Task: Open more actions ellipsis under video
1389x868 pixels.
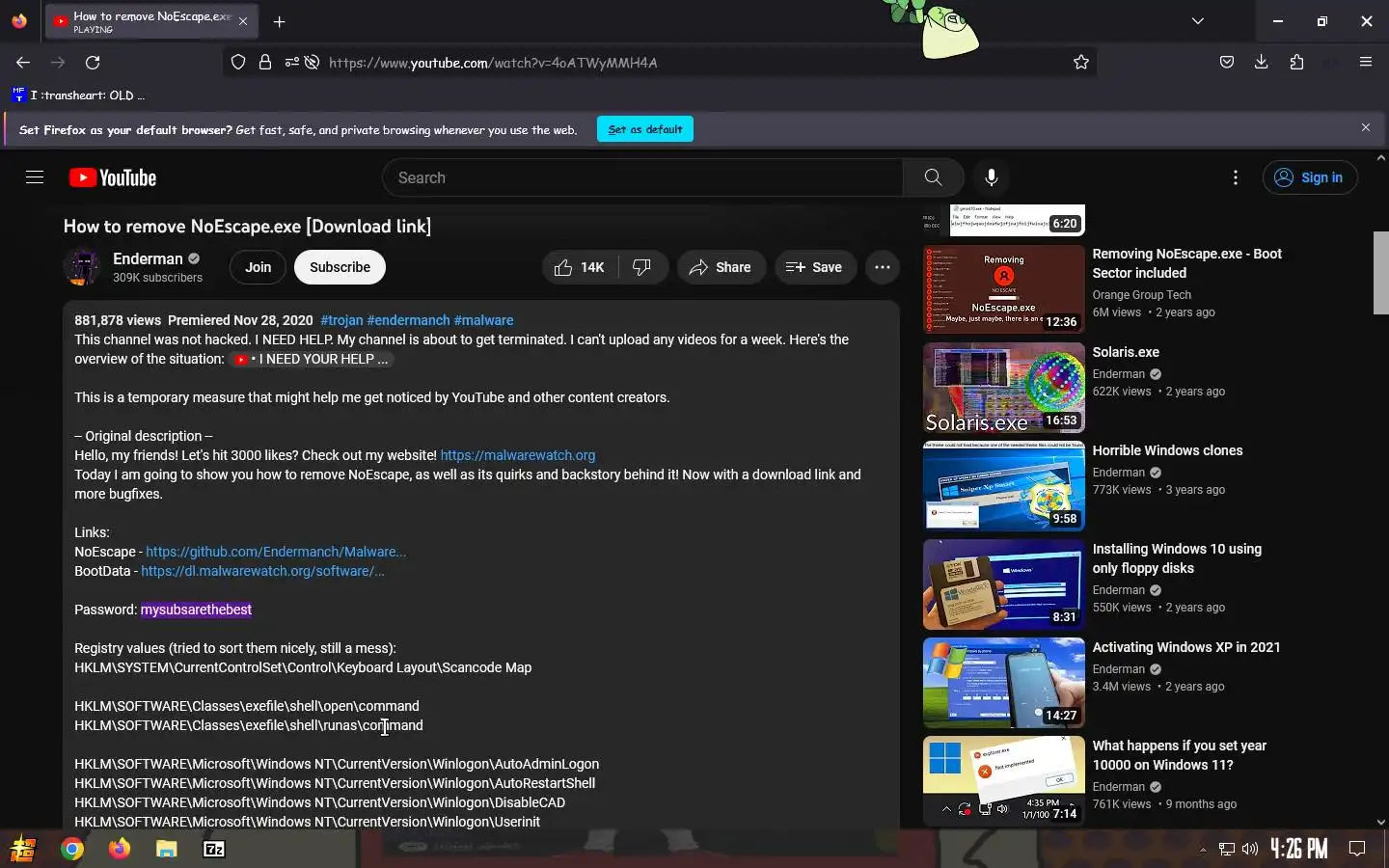Action: pyautogui.click(x=882, y=267)
